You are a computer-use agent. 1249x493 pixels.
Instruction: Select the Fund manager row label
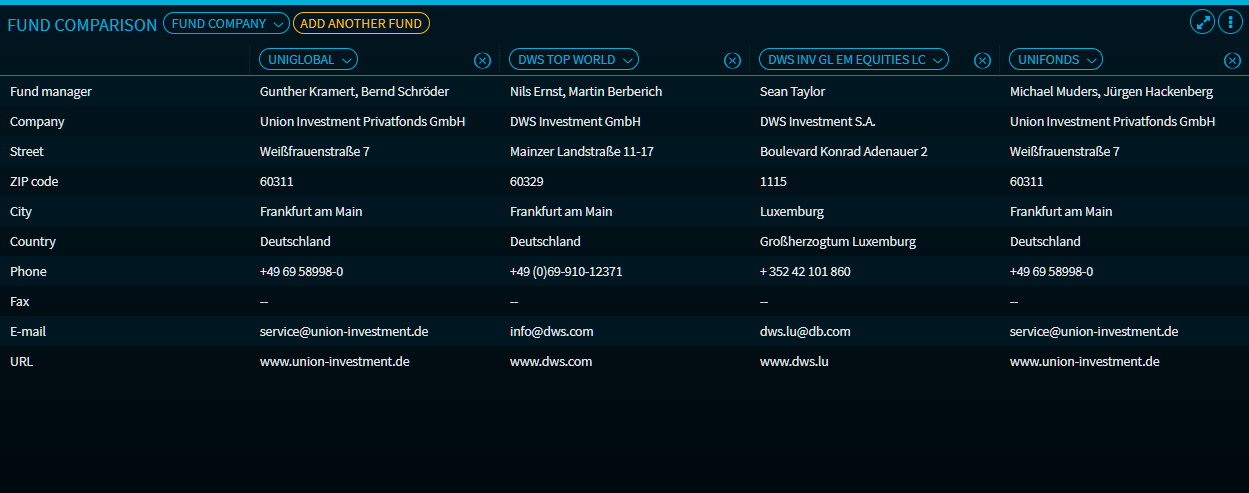[x=51, y=92]
